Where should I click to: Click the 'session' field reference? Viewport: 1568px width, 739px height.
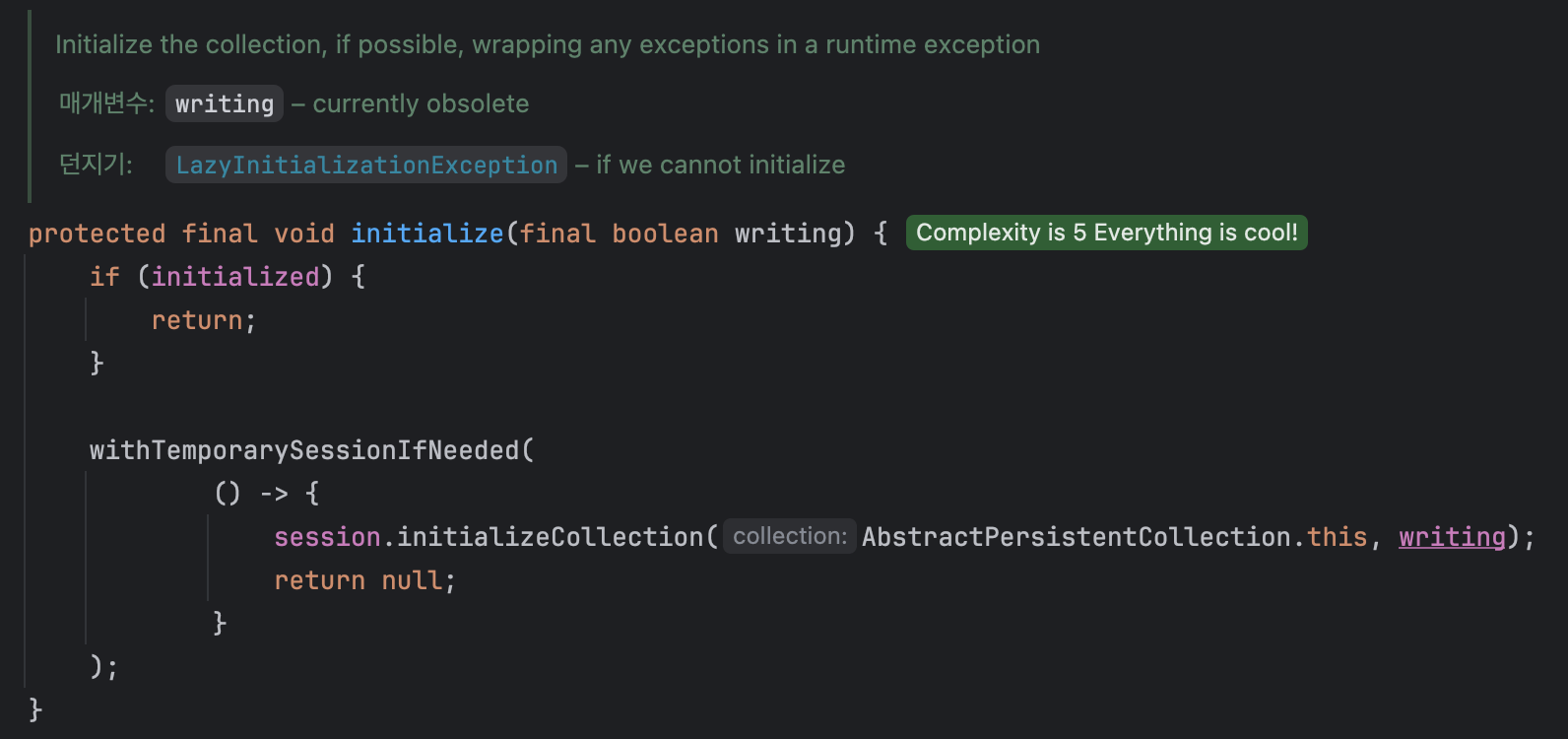[327, 537]
